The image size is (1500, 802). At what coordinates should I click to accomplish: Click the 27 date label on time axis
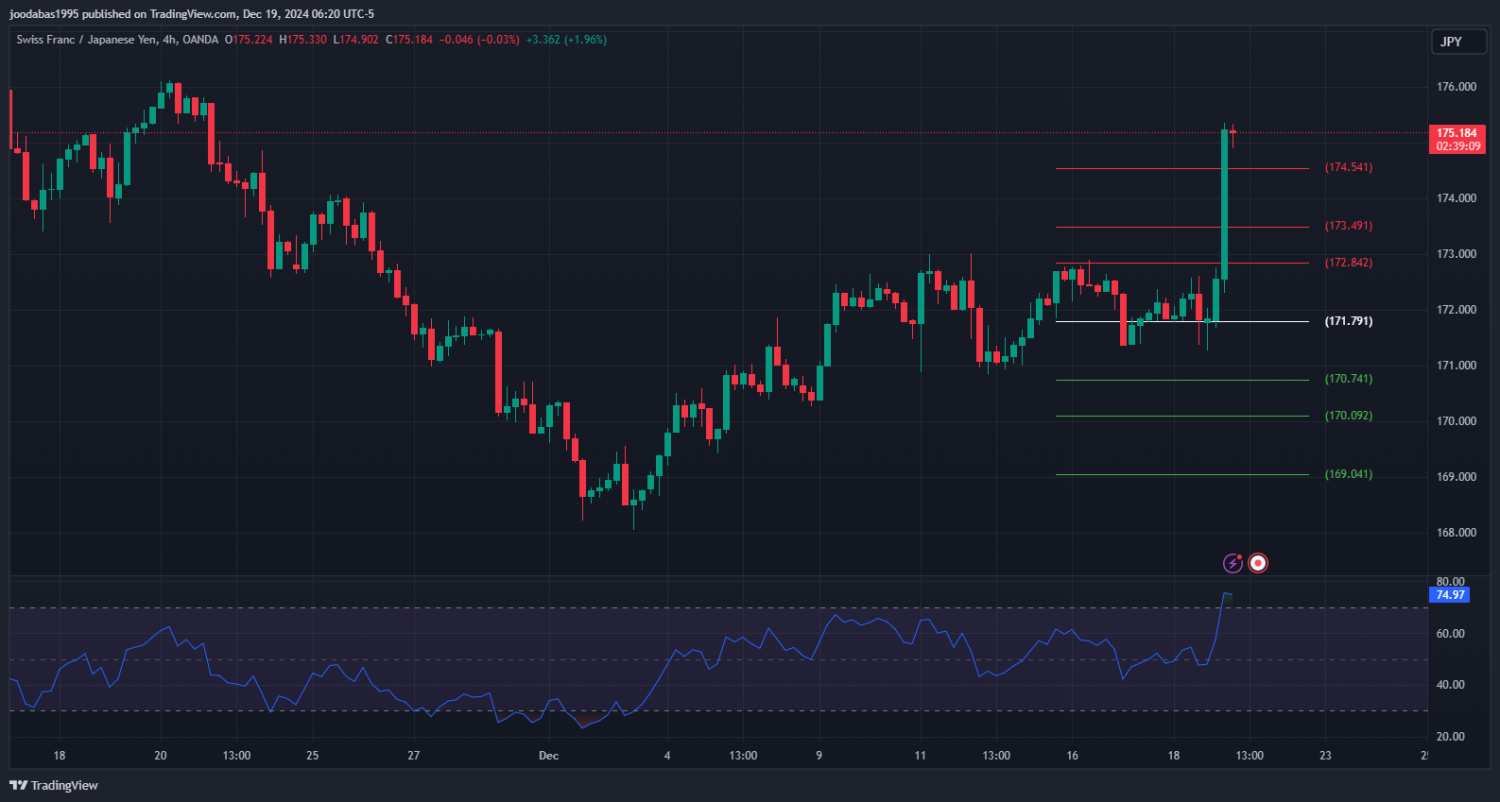pos(413,756)
